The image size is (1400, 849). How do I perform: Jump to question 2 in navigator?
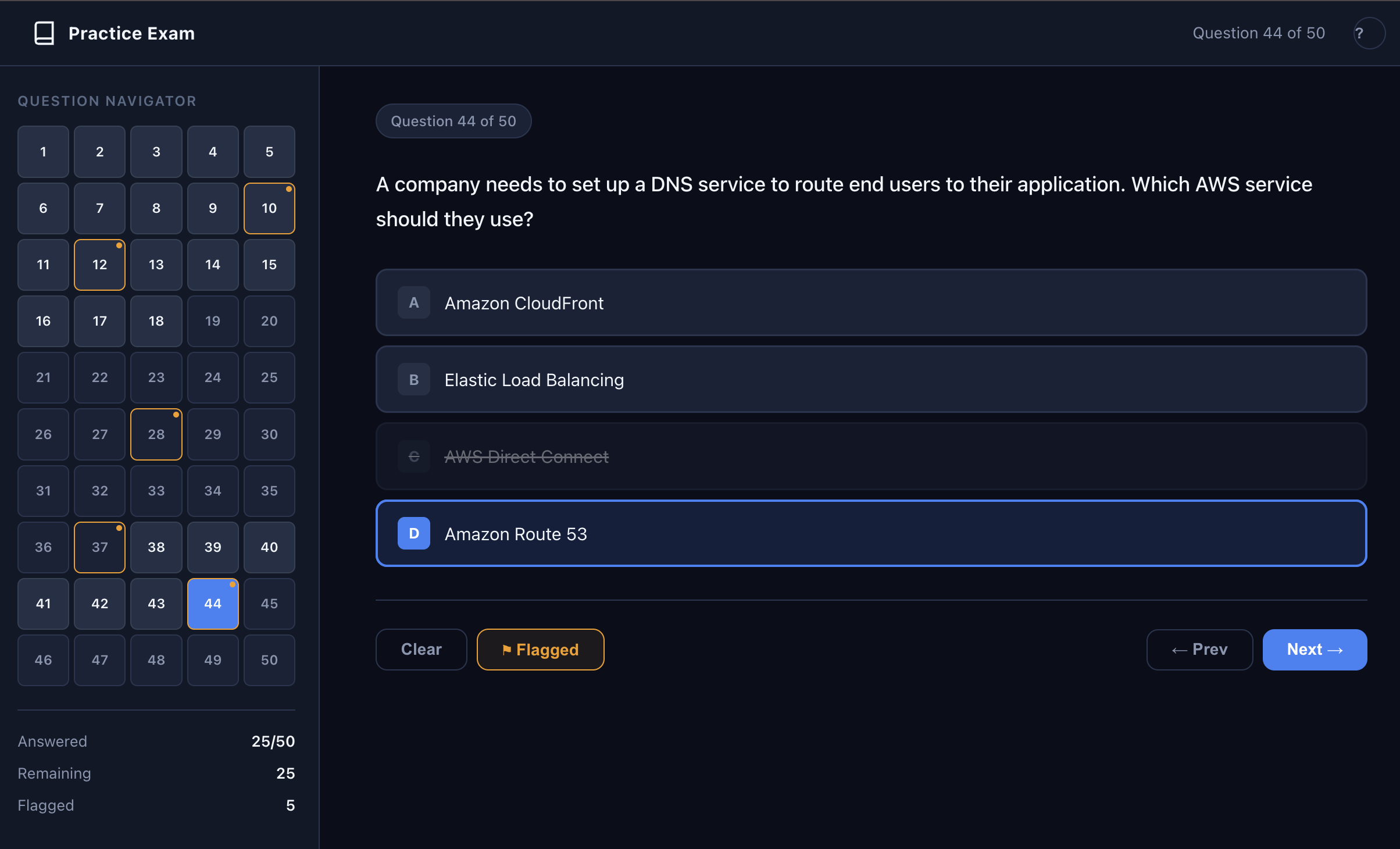click(99, 152)
